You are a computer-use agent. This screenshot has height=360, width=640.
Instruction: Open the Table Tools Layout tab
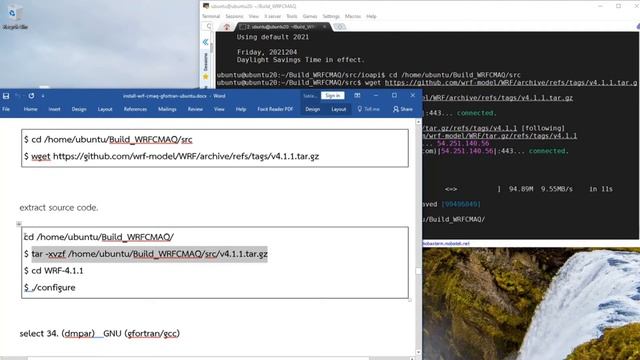tap(339, 109)
